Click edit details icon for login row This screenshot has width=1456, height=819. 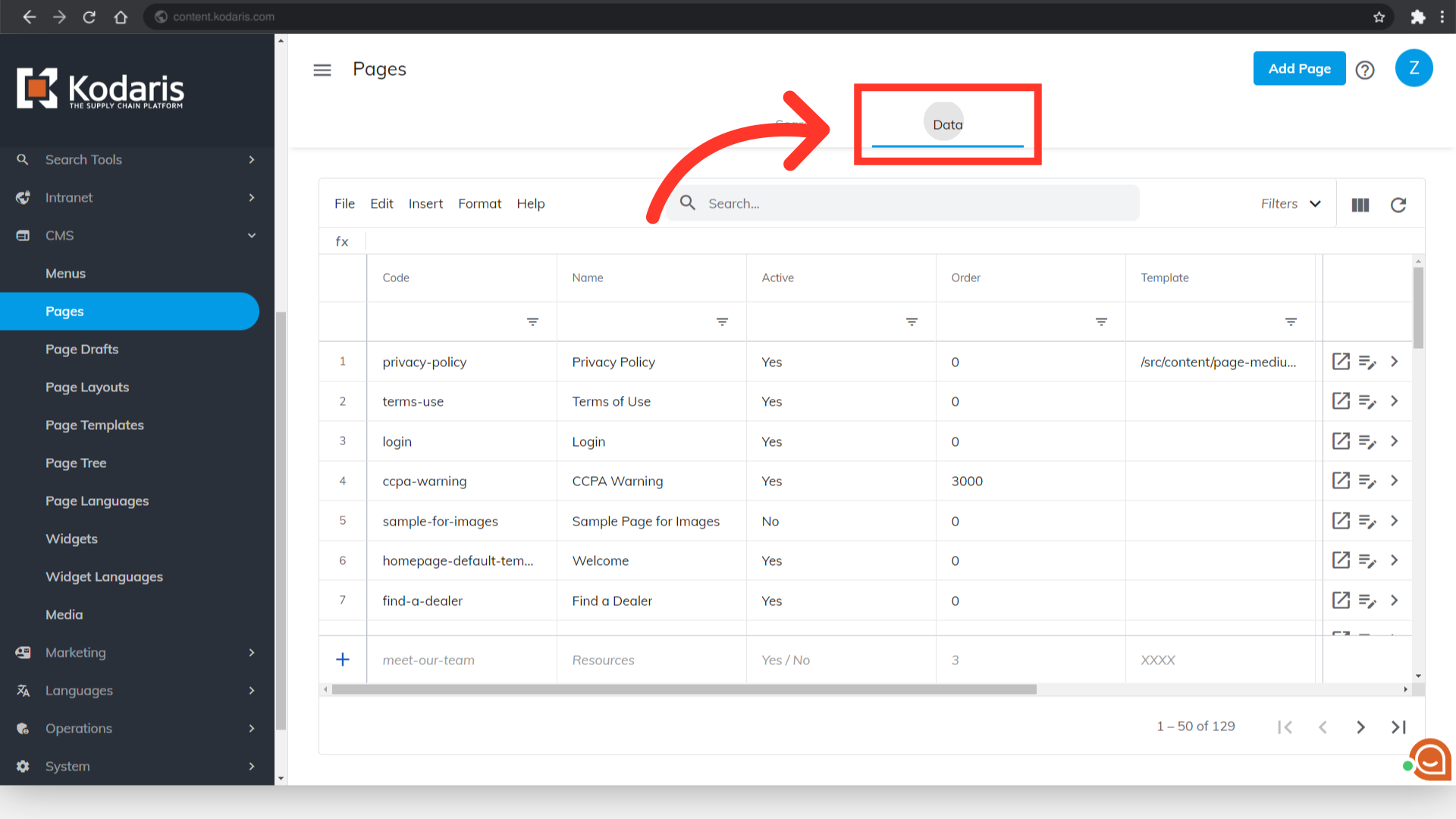1367,441
